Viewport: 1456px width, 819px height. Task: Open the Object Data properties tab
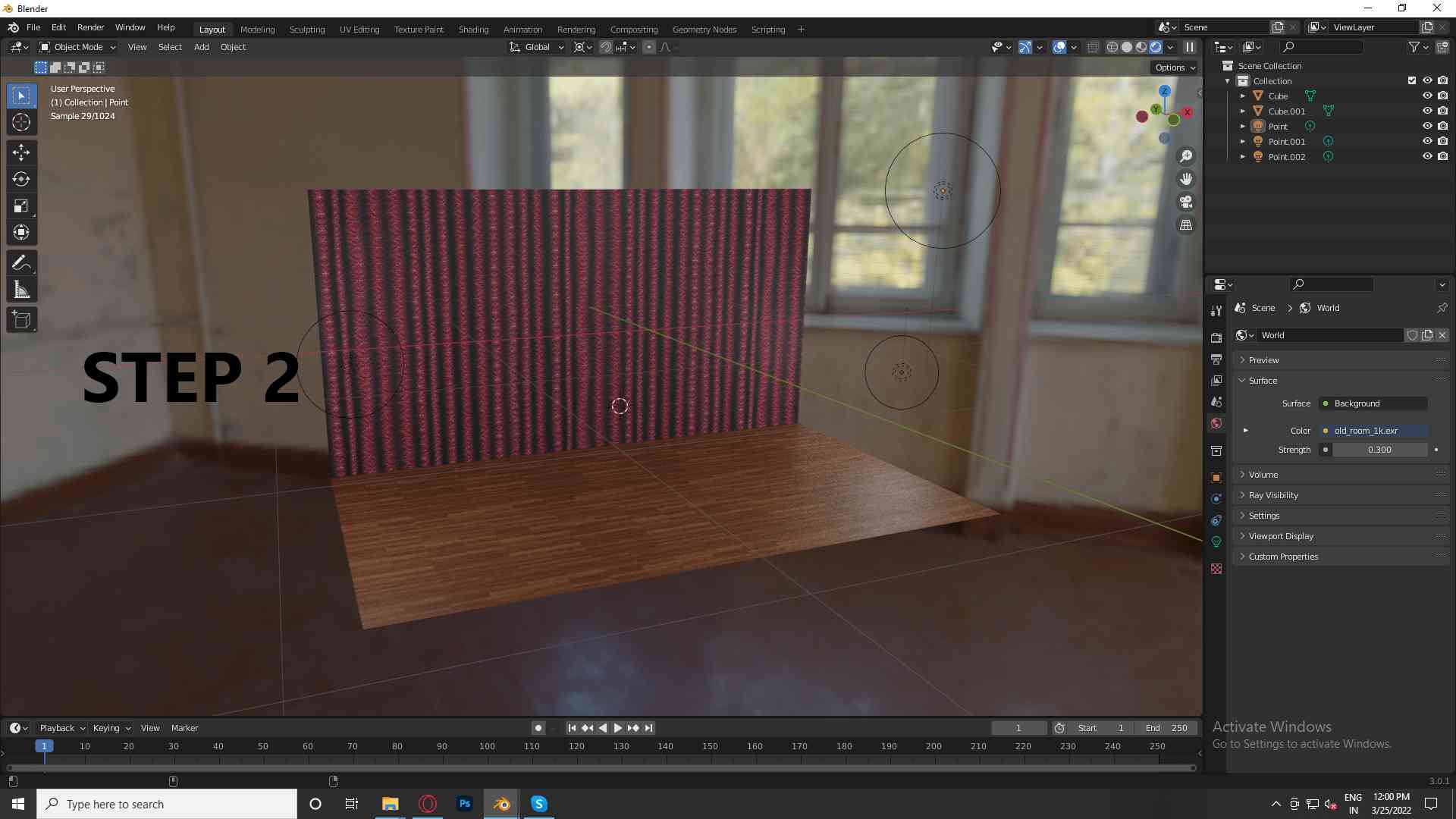tap(1216, 541)
